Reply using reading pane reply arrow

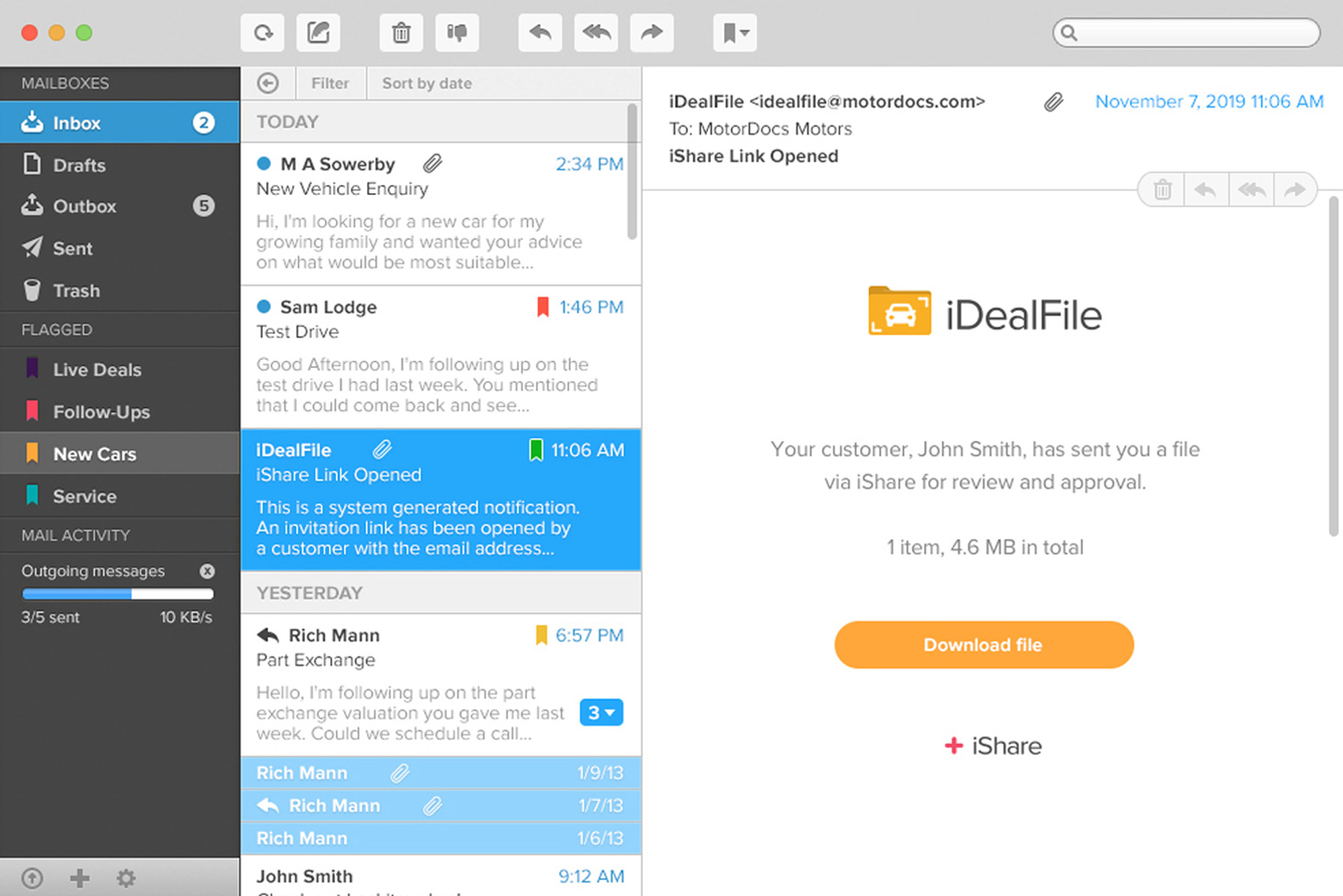pos(1206,190)
